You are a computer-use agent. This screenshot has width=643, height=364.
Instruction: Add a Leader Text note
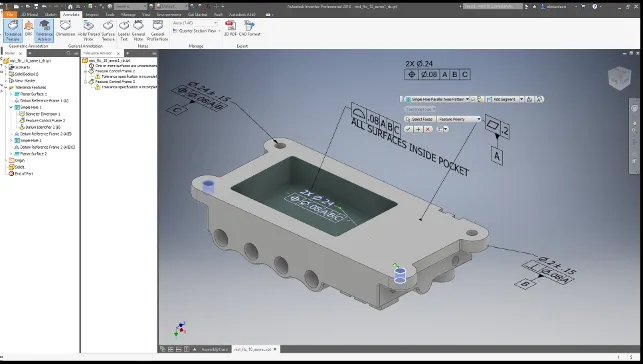124,31
